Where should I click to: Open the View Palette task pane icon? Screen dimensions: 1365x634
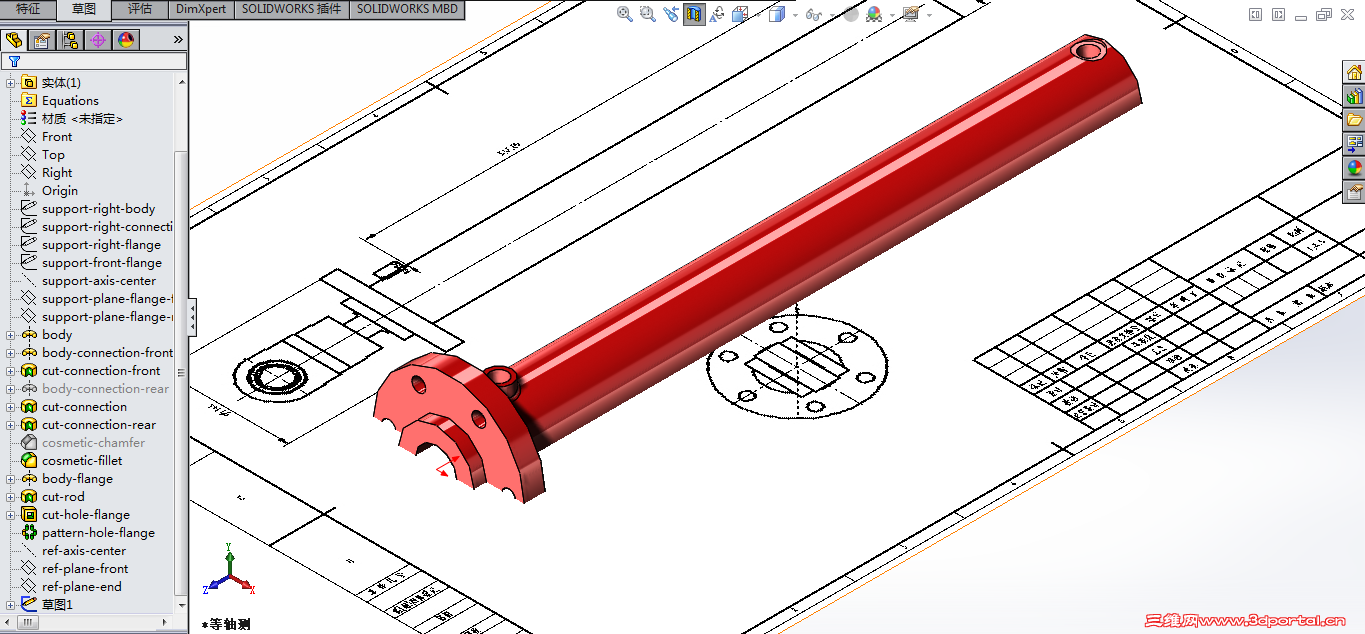click(1354, 144)
